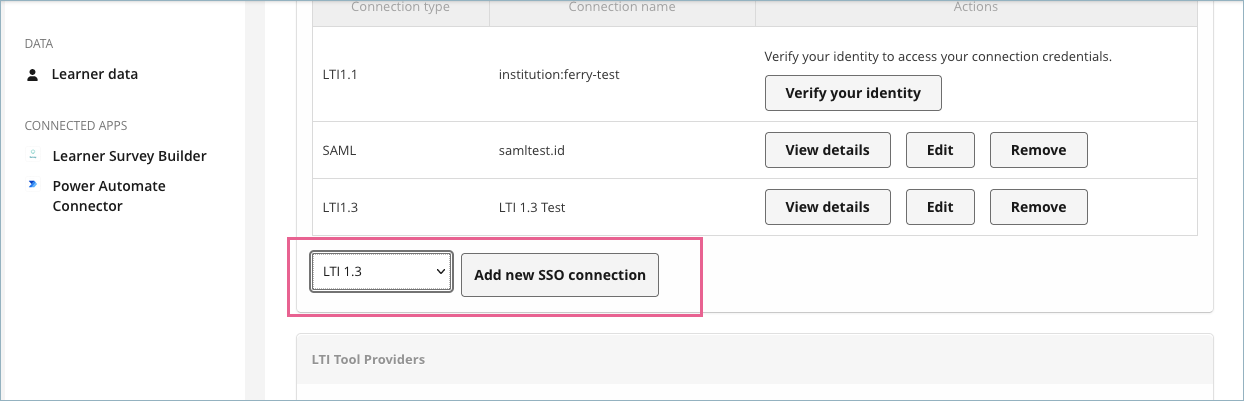Click the Learner data person icon
The width and height of the screenshot is (1244, 401).
(x=33, y=74)
